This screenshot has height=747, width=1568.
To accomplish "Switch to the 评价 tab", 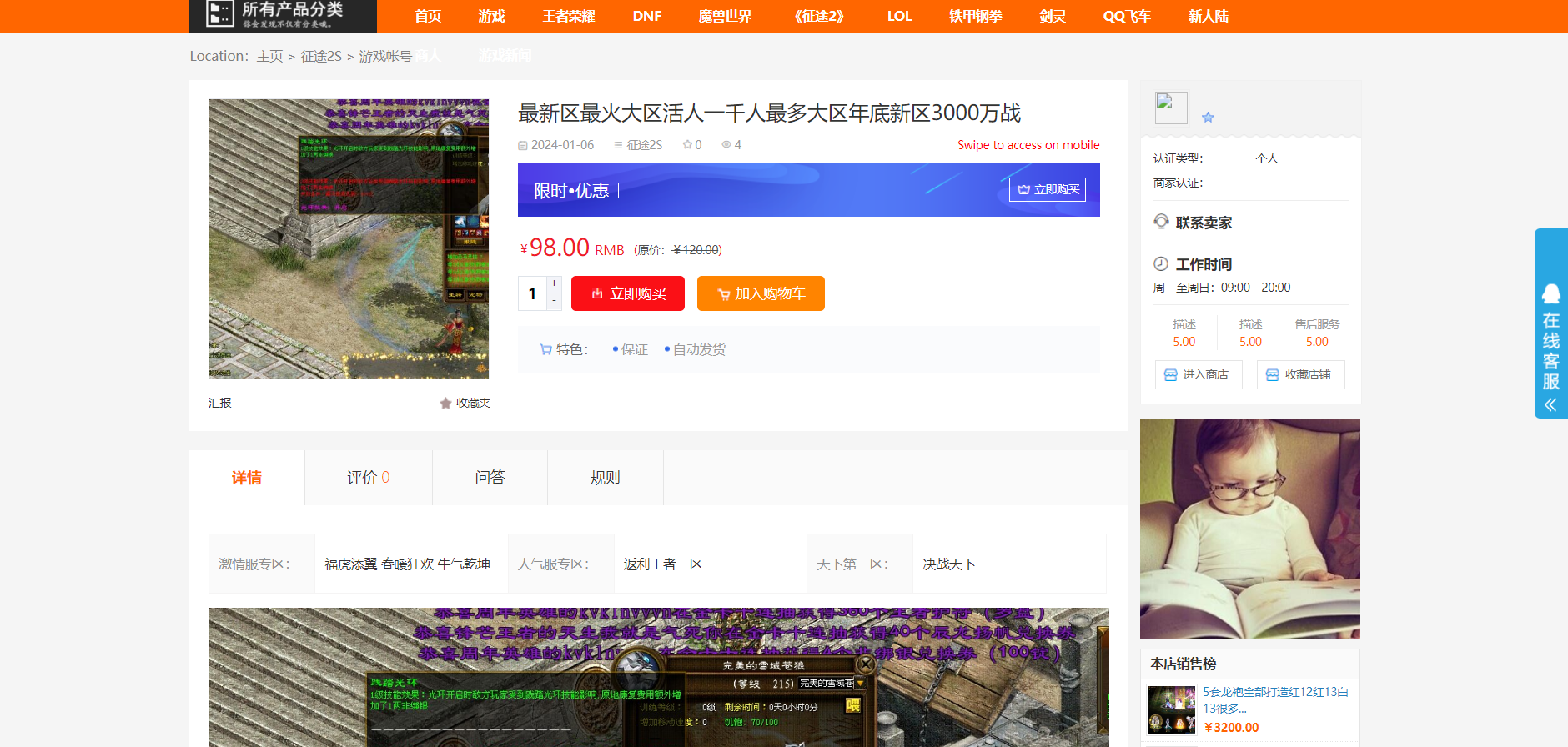I will [x=369, y=478].
